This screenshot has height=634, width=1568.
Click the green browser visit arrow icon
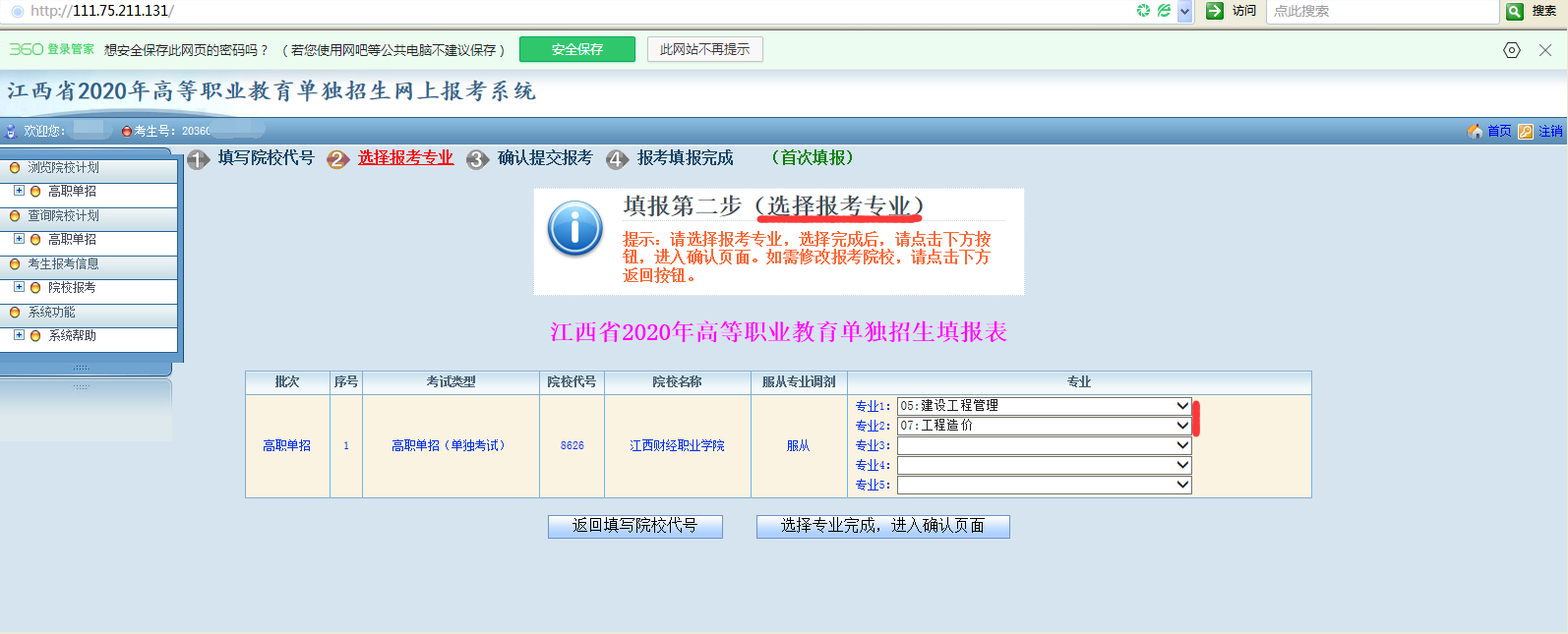[1215, 11]
